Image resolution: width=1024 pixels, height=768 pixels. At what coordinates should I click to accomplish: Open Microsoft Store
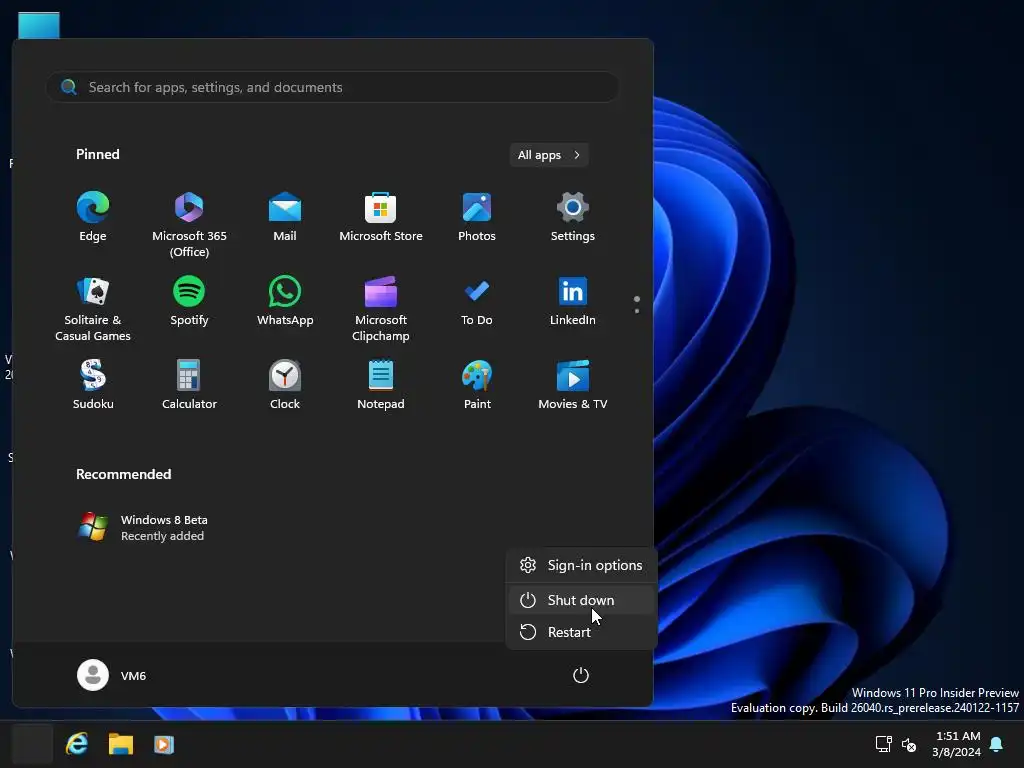381,218
